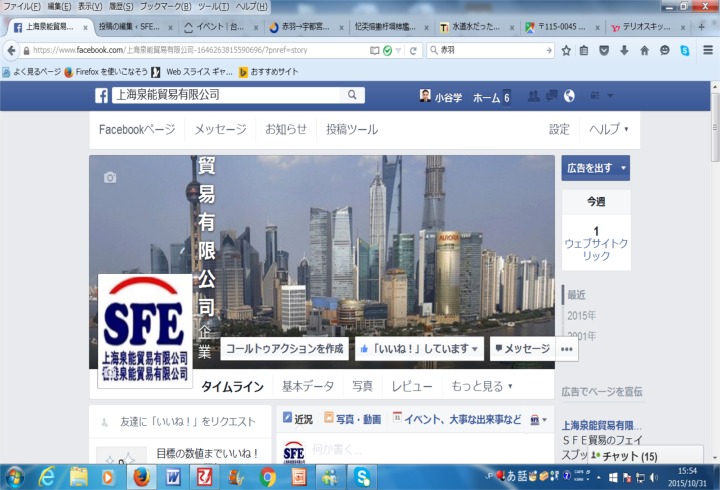Image resolution: width=720 pixels, height=490 pixels.
Task: Click the Facebook logo icon in blue bar
Action: coord(101,96)
